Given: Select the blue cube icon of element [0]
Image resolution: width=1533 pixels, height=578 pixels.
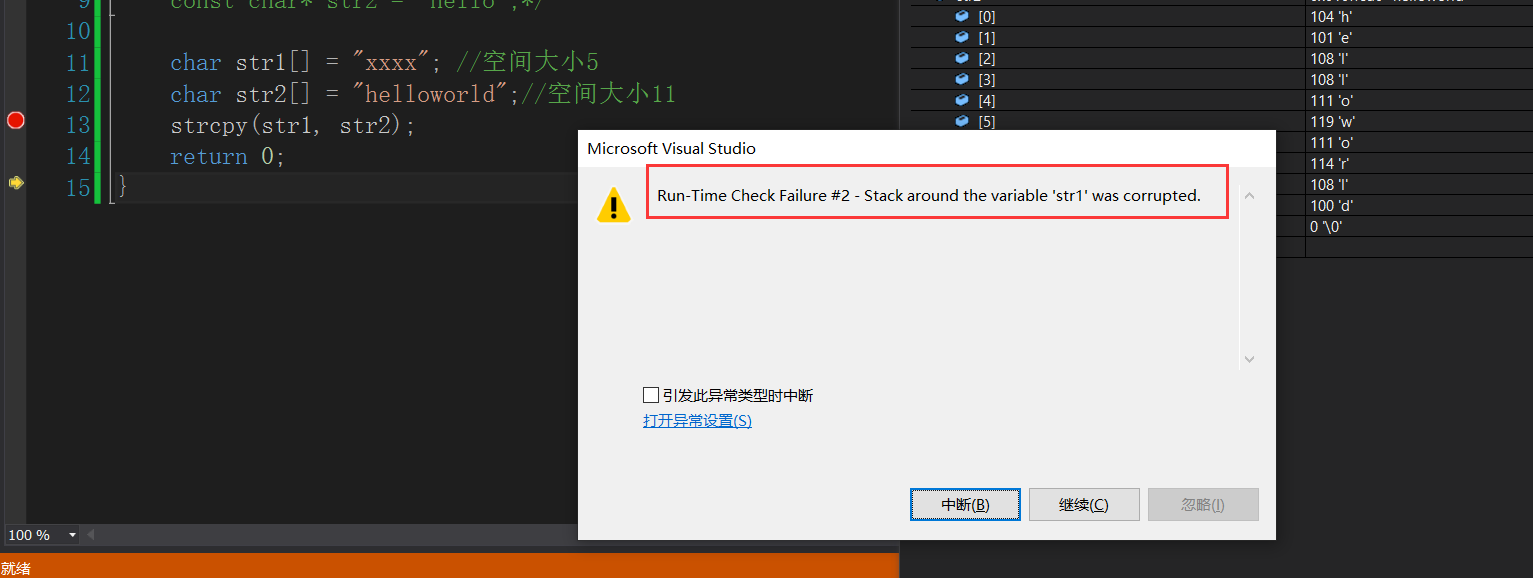Looking at the screenshot, I should coord(962,16).
